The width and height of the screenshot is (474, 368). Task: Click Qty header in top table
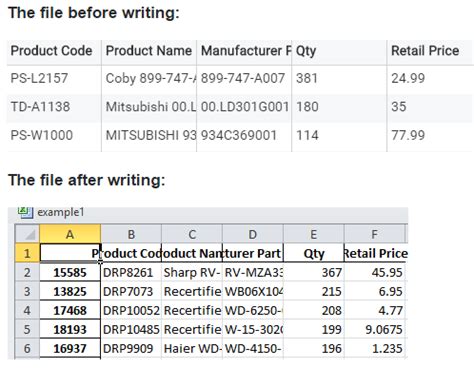[x=306, y=51]
